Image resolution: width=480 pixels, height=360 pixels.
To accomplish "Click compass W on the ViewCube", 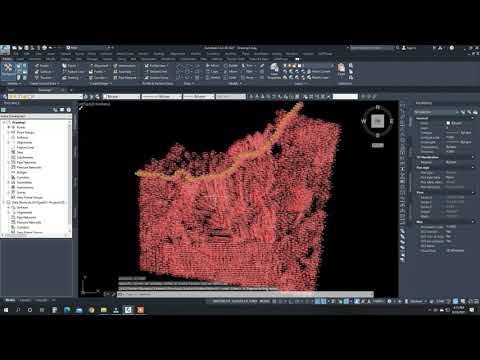I will 363,121.
